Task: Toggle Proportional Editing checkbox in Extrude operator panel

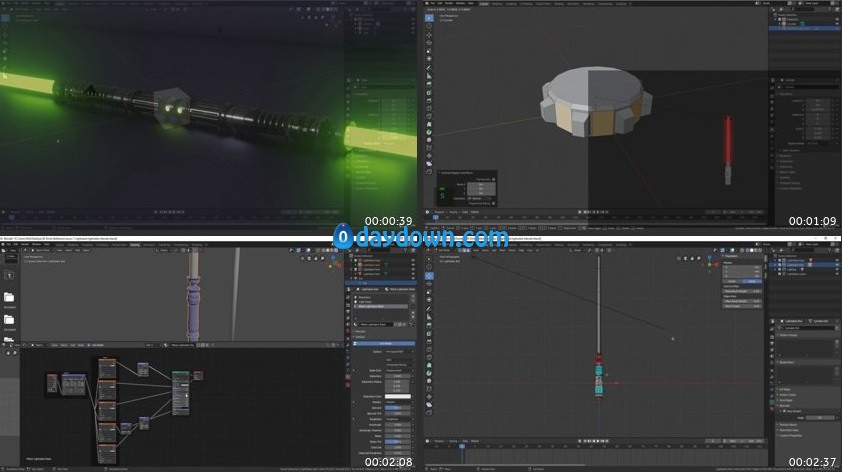Action: pos(493,204)
